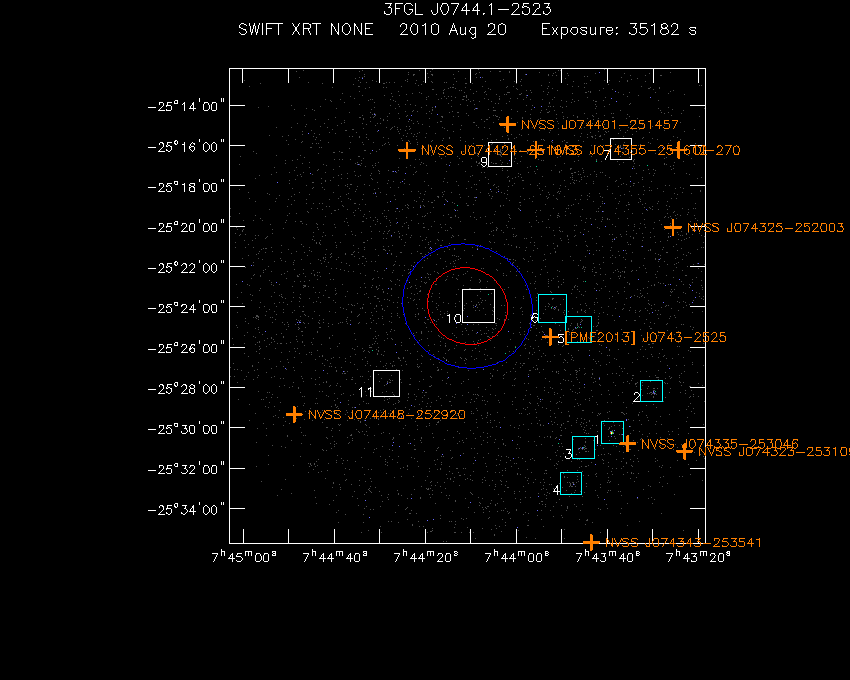Click the declination label -25°20'00"
This screenshot has height=680, width=850.
coord(186,227)
